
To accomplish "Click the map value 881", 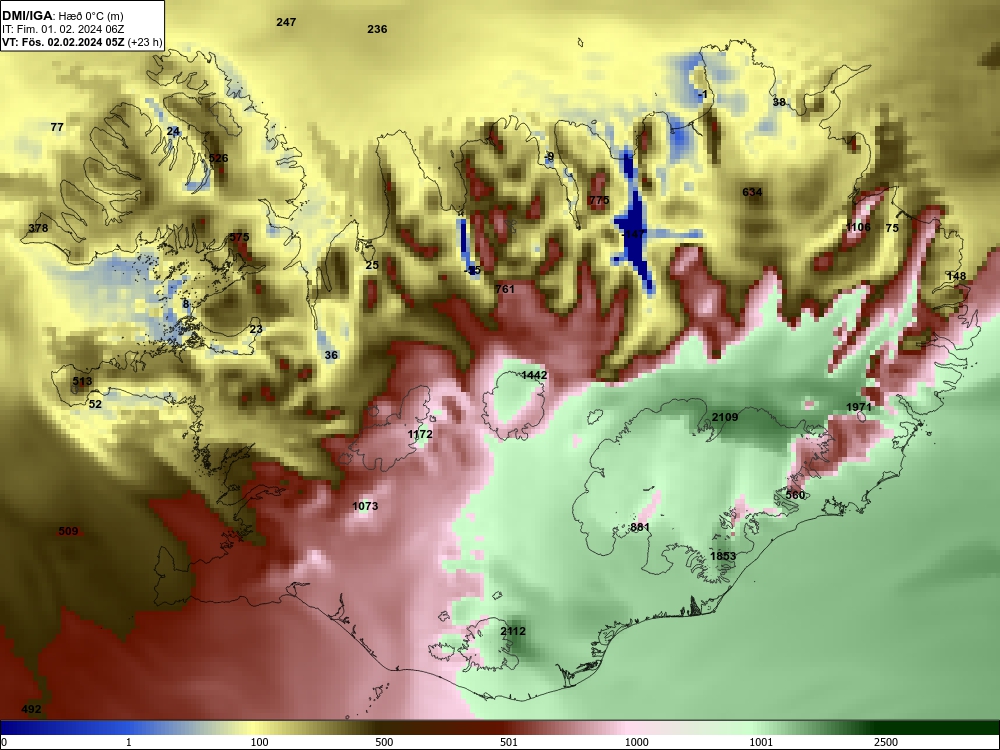I will pyautogui.click(x=640, y=527).
